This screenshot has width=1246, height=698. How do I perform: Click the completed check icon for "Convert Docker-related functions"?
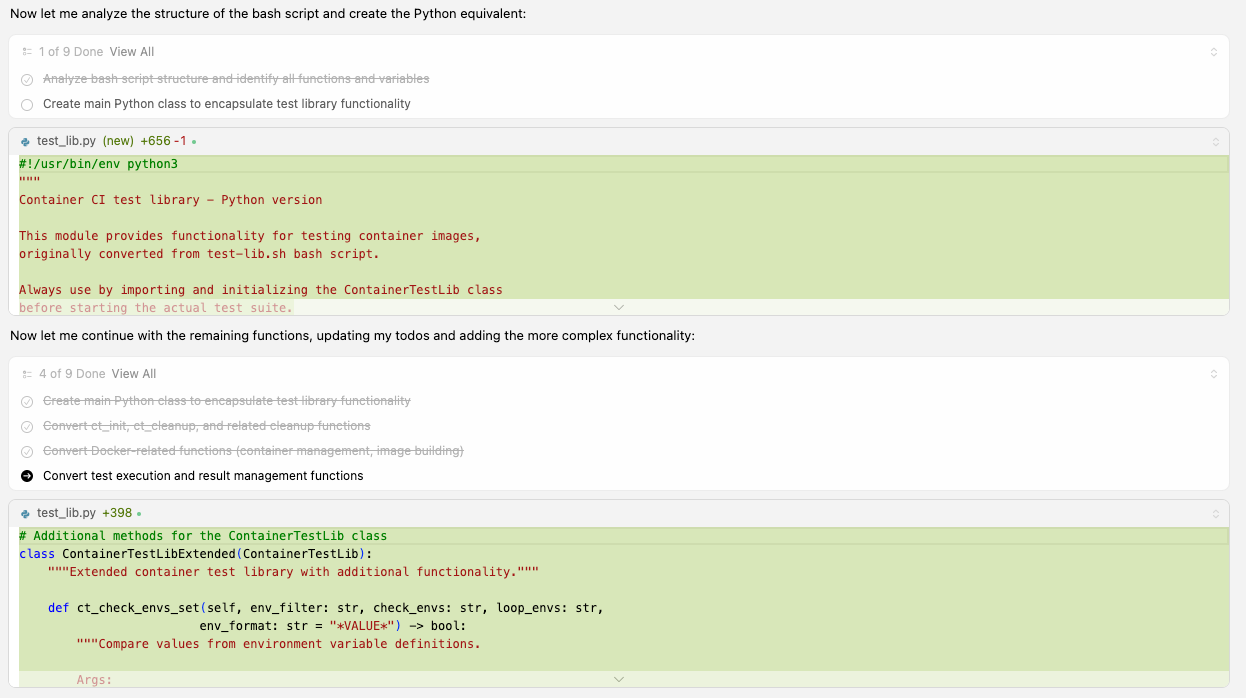pos(27,451)
